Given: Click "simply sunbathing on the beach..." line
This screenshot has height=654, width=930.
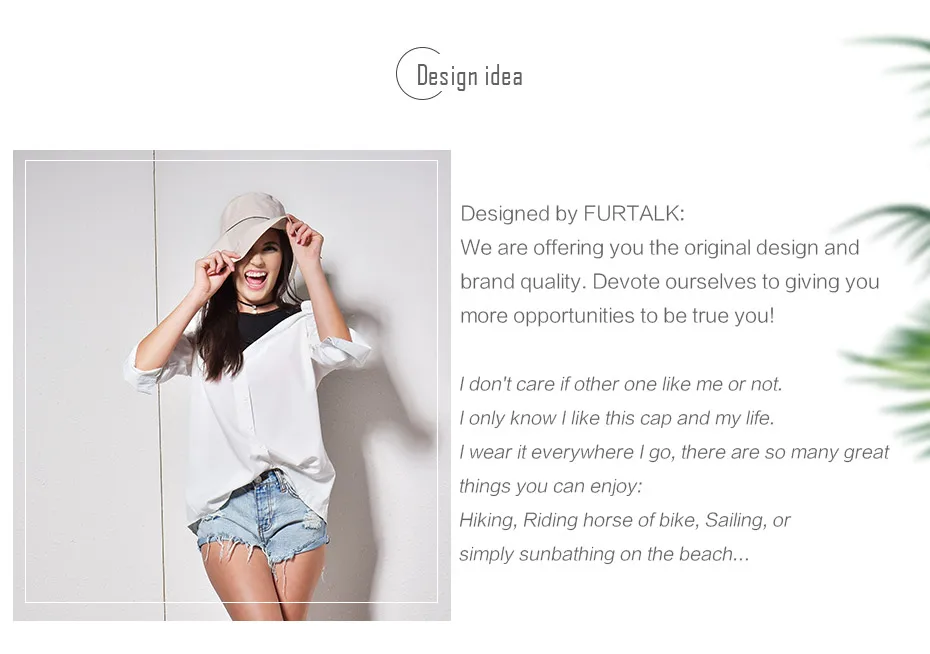Looking at the screenshot, I should tap(604, 554).
